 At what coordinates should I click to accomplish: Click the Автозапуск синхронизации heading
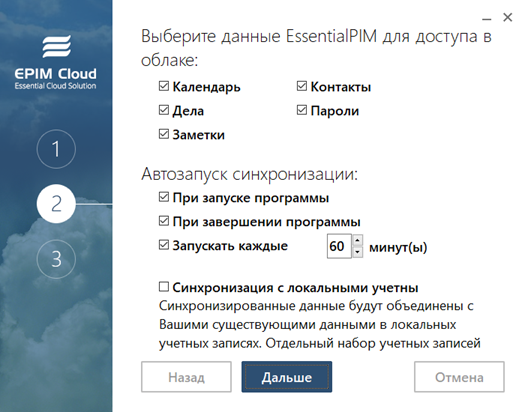(x=249, y=174)
